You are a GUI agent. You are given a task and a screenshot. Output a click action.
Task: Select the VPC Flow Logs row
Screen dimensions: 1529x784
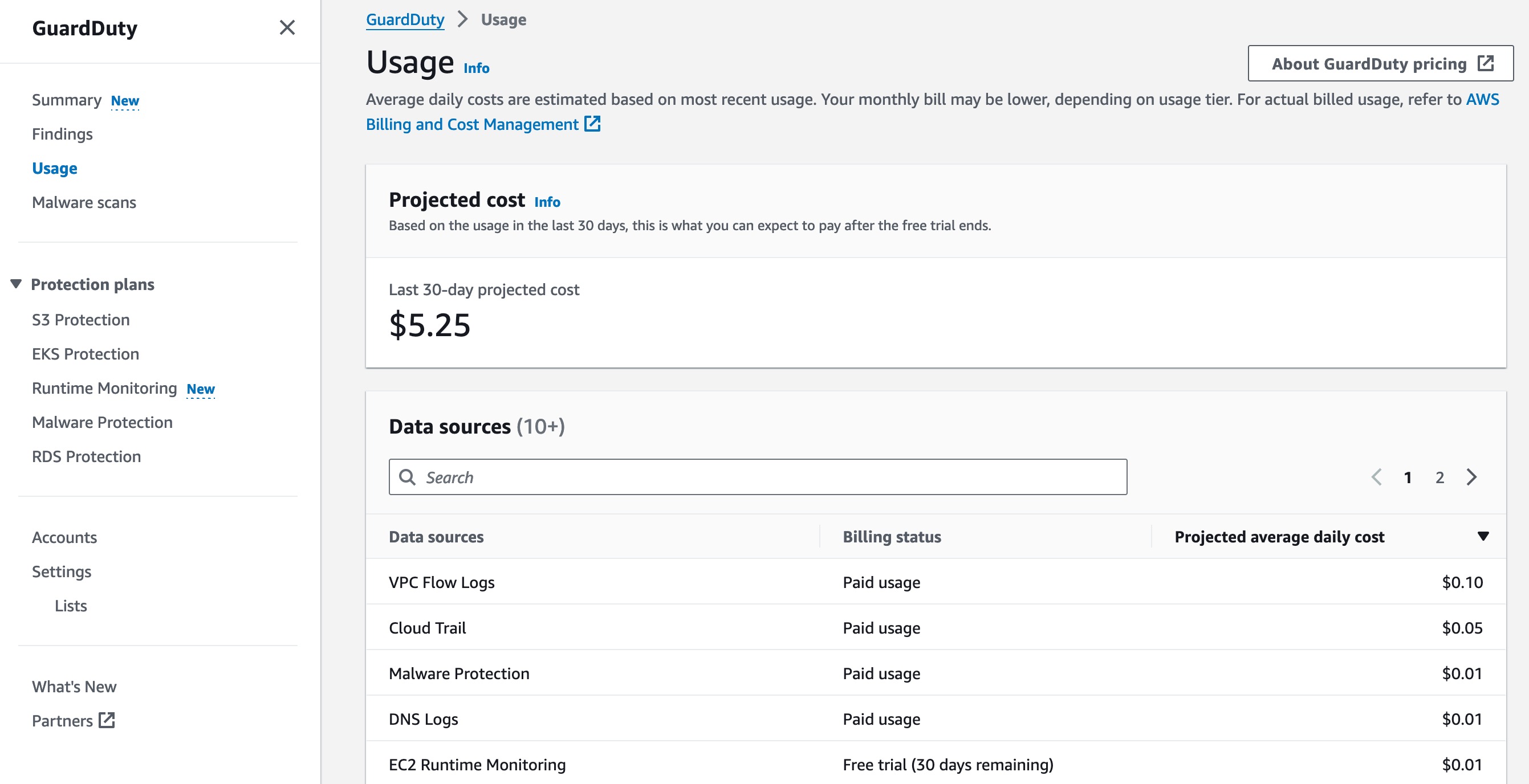pyautogui.click(x=936, y=582)
